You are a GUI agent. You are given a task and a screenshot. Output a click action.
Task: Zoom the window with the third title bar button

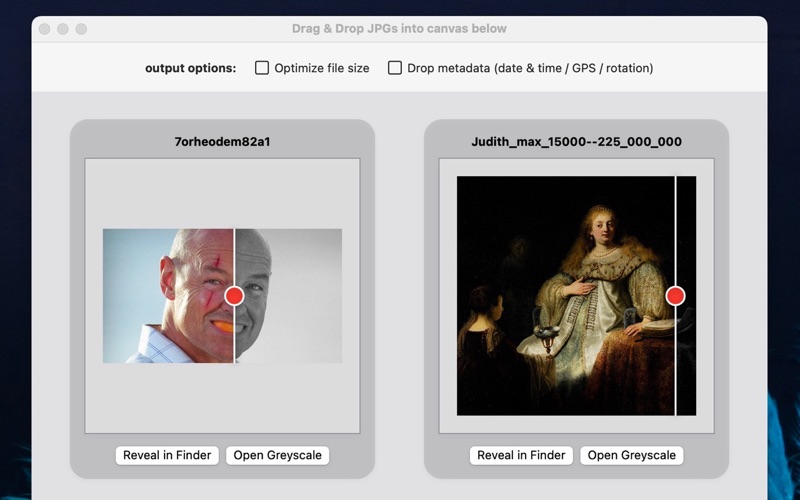coord(81,29)
